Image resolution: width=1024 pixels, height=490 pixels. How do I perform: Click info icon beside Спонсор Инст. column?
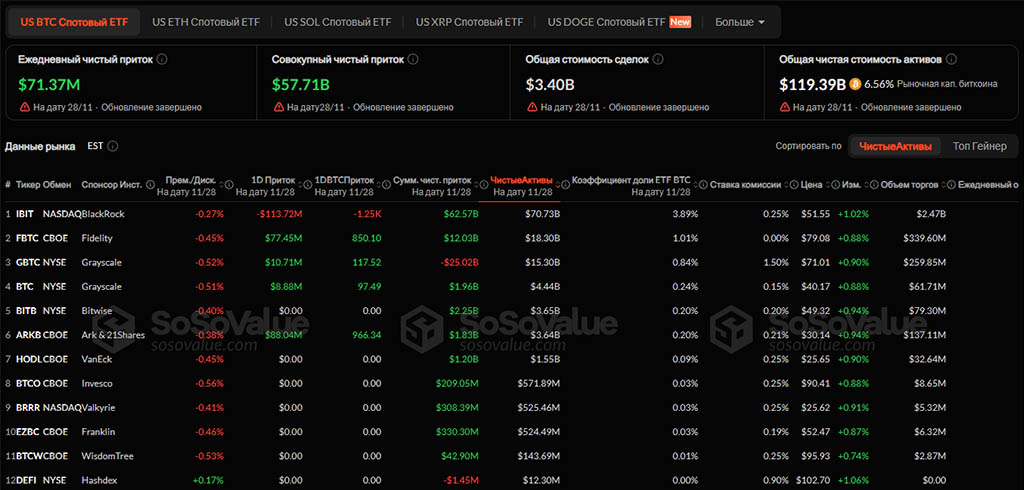coord(148,185)
